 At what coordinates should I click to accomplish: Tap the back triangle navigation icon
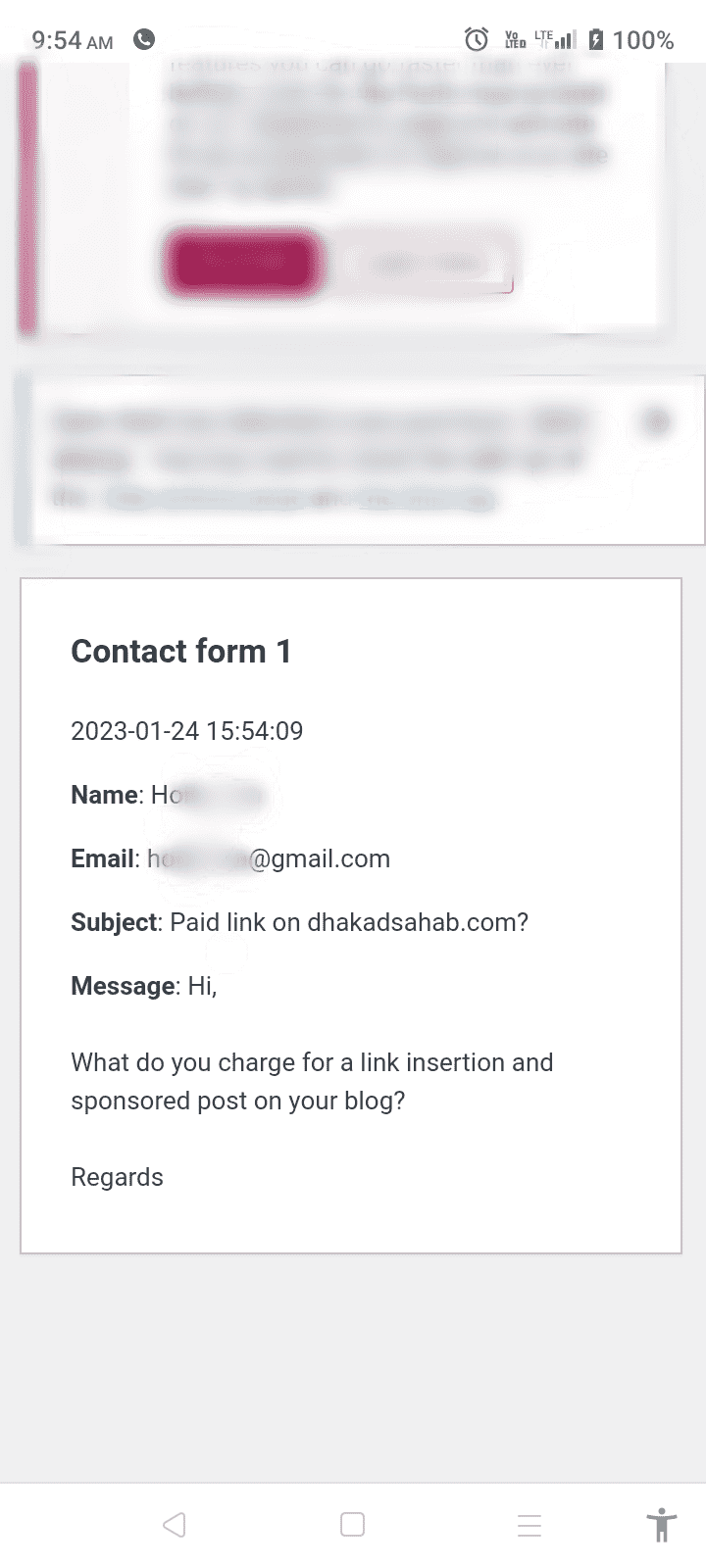pos(175,1525)
